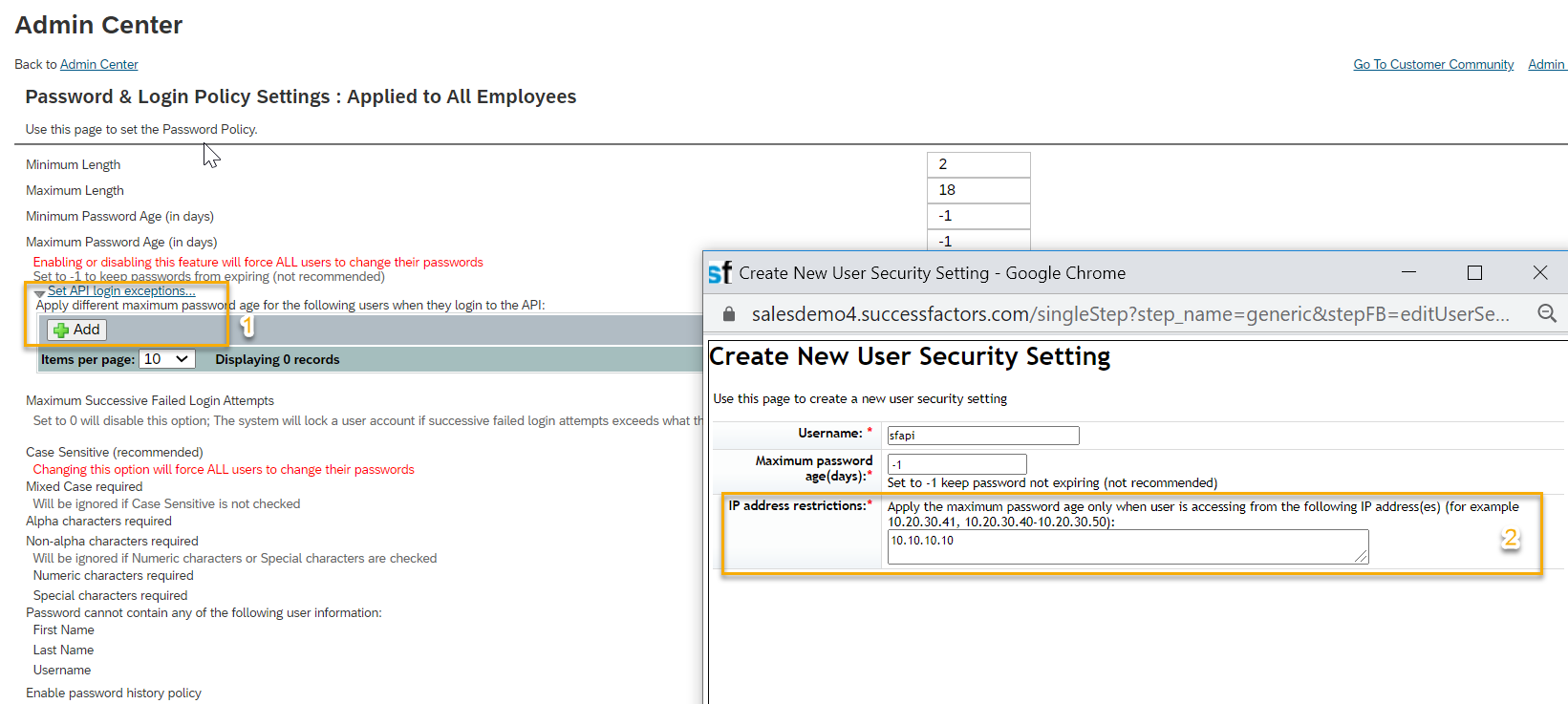Click 'First Name' label

[x=63, y=629]
